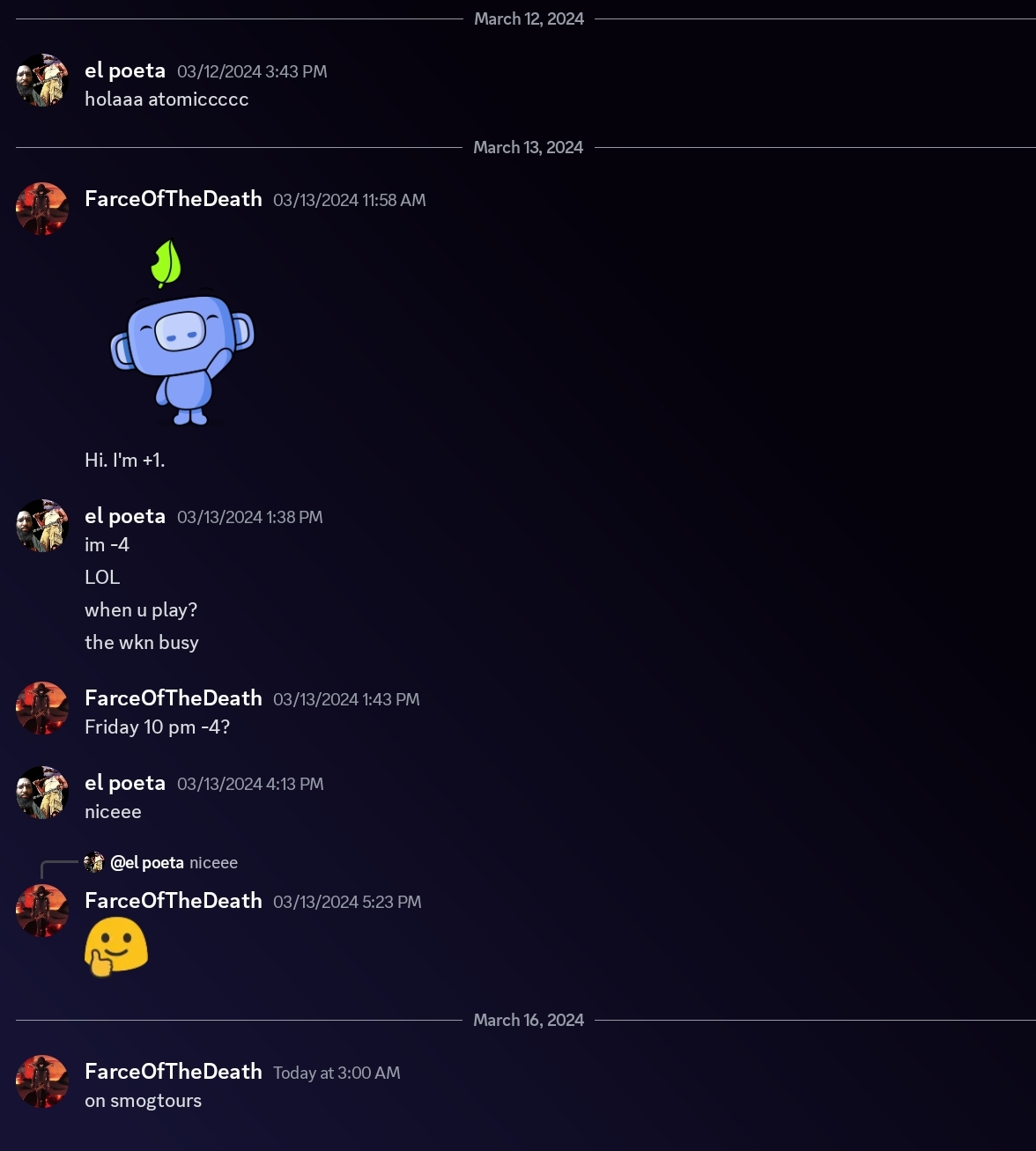The height and width of the screenshot is (1151, 1036).
Task: Click the FarceOfTheDeath username at 1:43 PM
Action: [174, 698]
